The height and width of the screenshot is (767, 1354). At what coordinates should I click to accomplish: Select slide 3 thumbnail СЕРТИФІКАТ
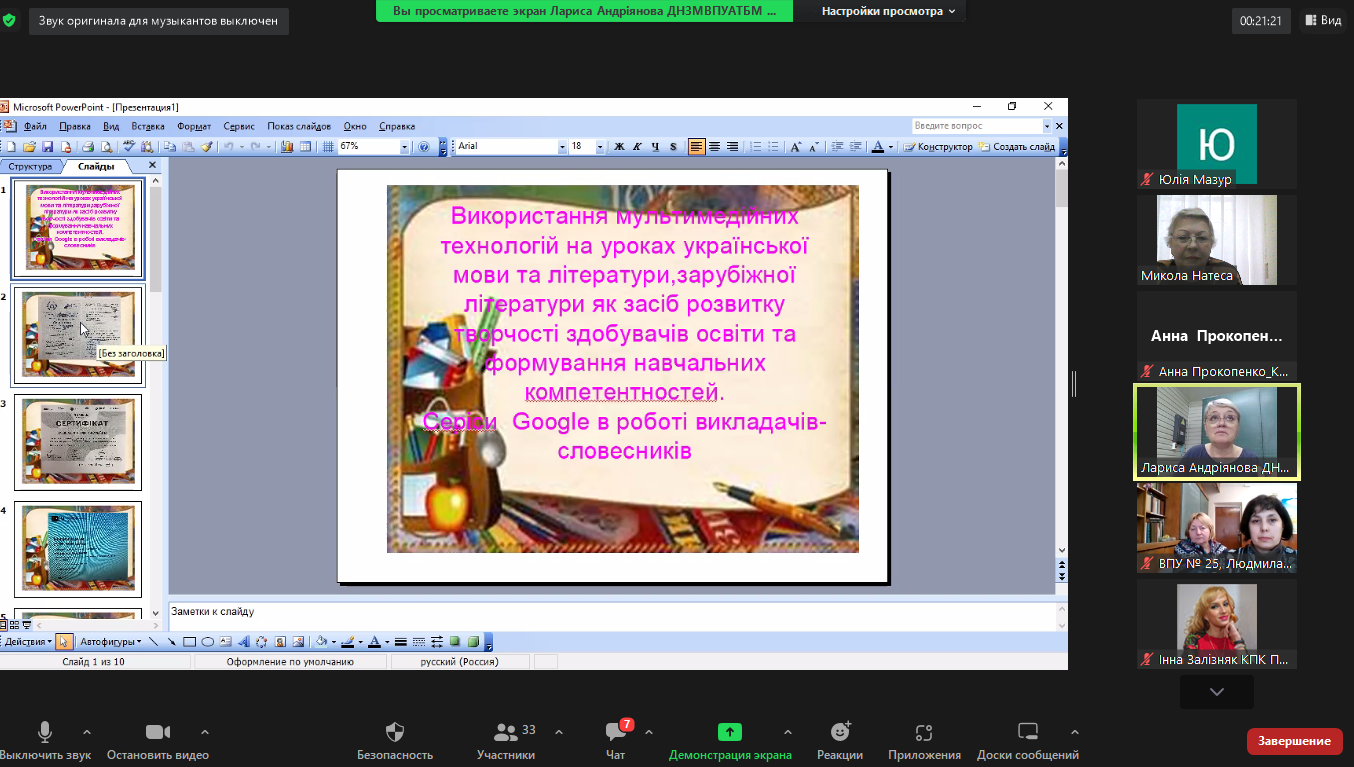point(78,442)
